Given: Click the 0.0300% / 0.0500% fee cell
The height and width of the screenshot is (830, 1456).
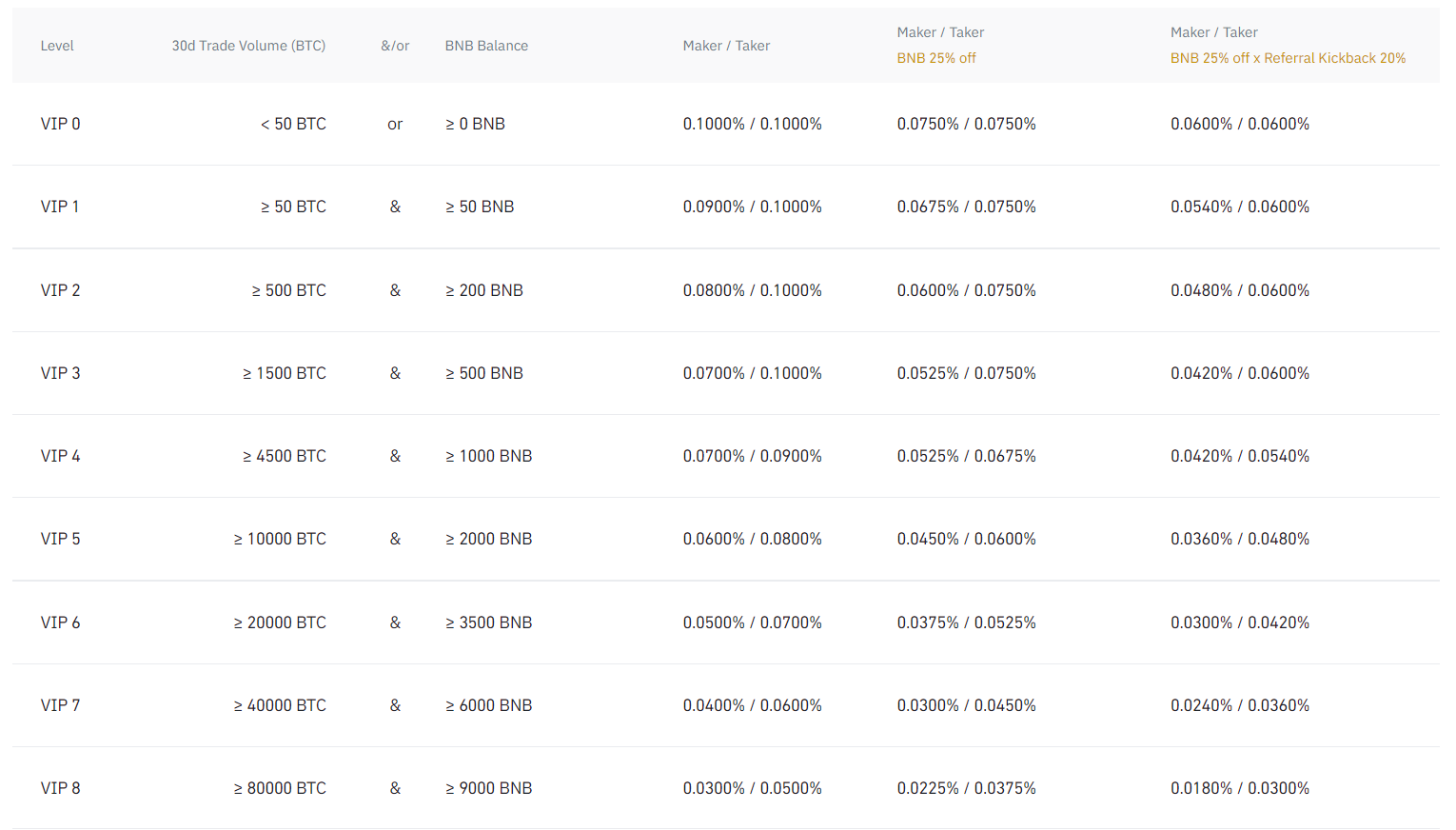Looking at the screenshot, I should pos(752,788).
